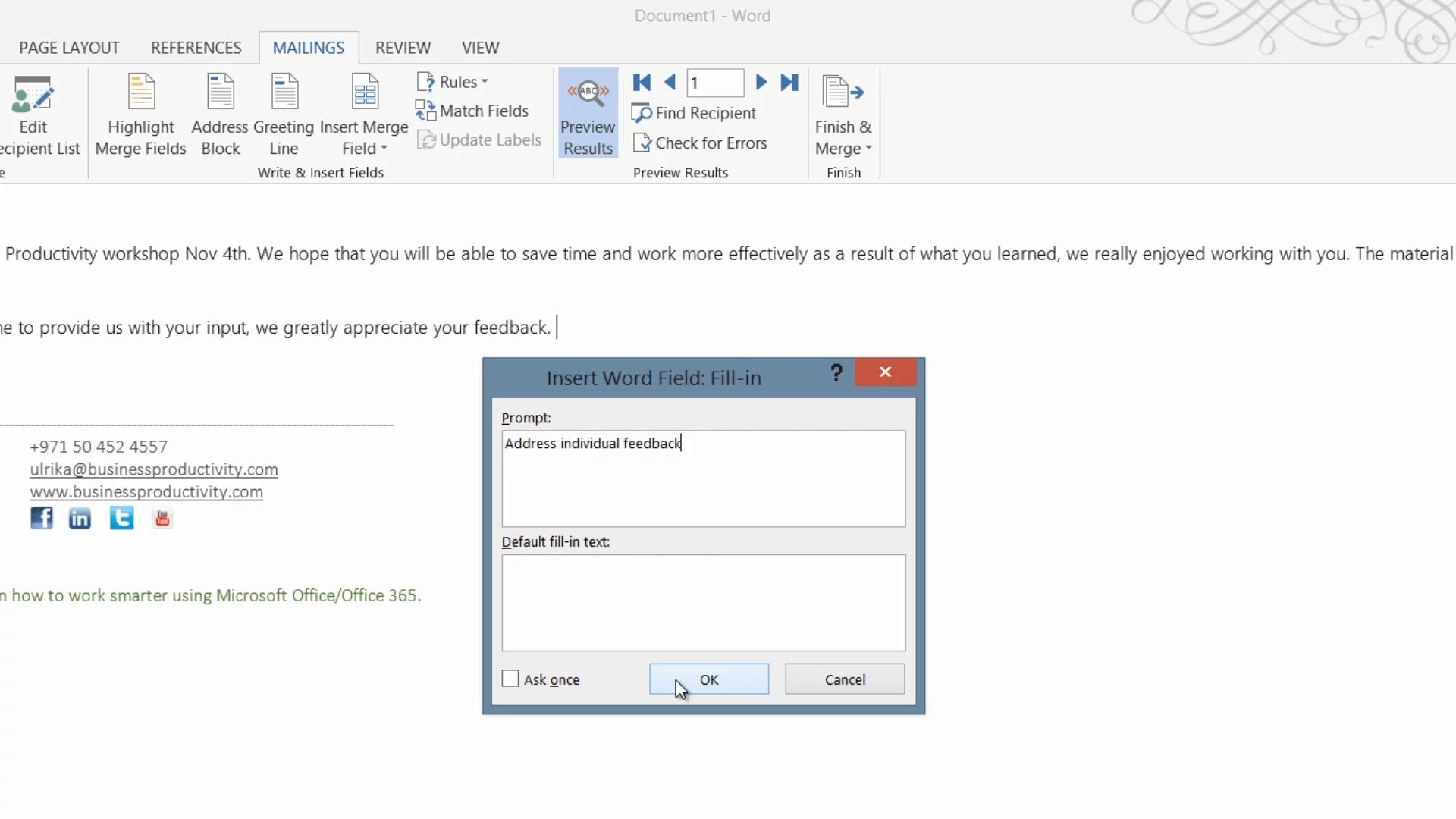Click the Default fill-in text box
The width and height of the screenshot is (1456, 819).
click(703, 602)
